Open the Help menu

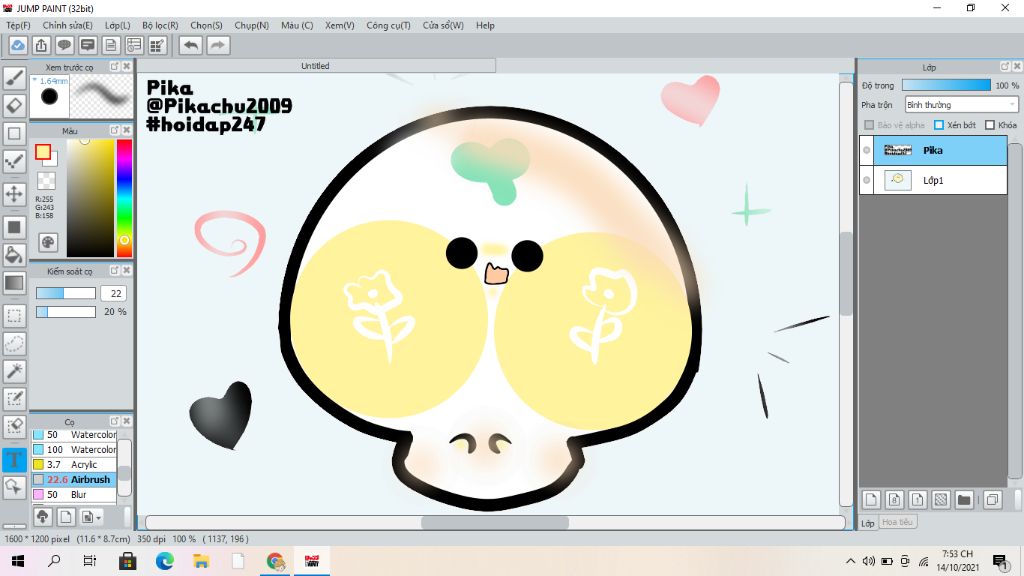click(x=485, y=25)
